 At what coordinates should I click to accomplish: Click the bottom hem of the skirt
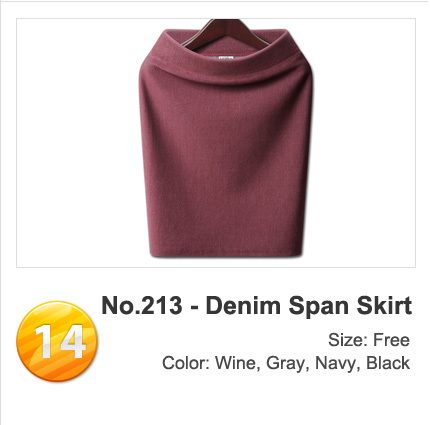click(x=226, y=252)
